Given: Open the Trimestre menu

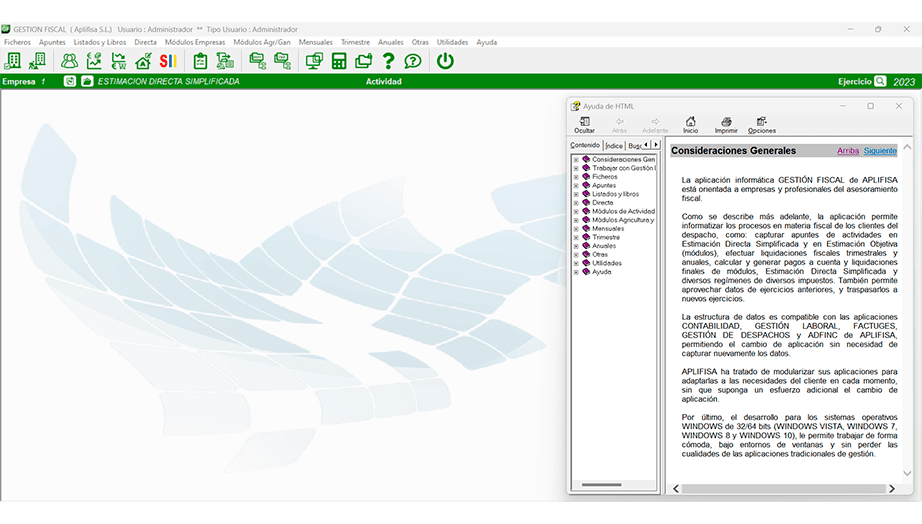Looking at the screenshot, I should [355, 42].
